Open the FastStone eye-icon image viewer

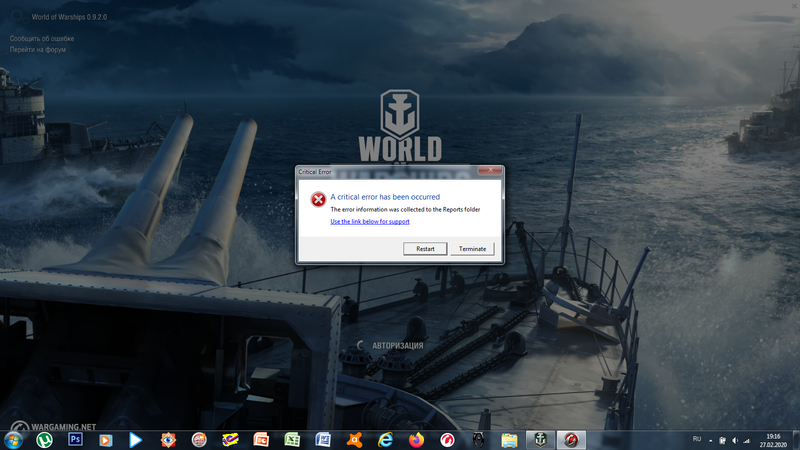click(x=168, y=440)
